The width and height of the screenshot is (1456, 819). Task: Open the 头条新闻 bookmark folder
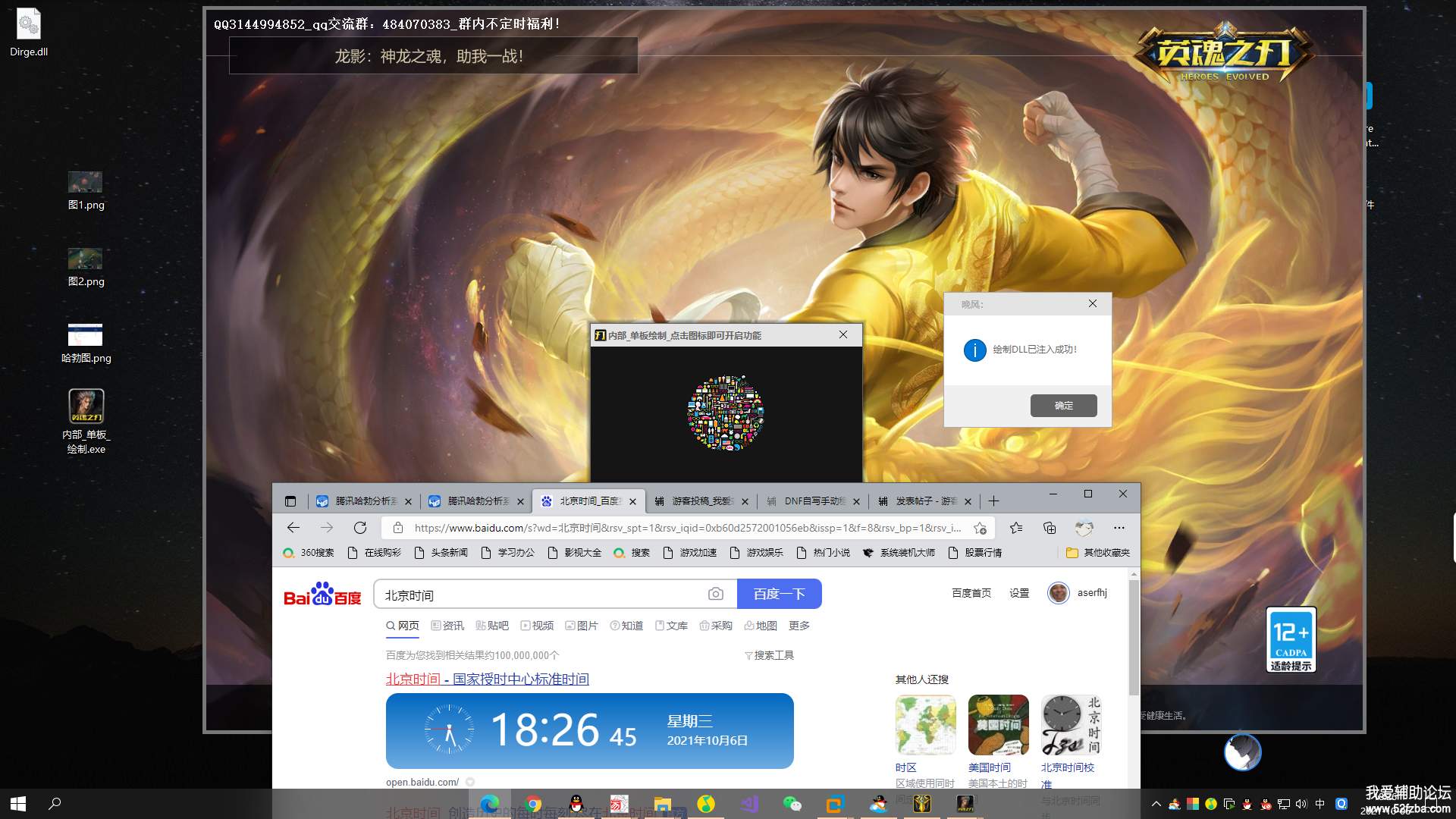(x=441, y=553)
